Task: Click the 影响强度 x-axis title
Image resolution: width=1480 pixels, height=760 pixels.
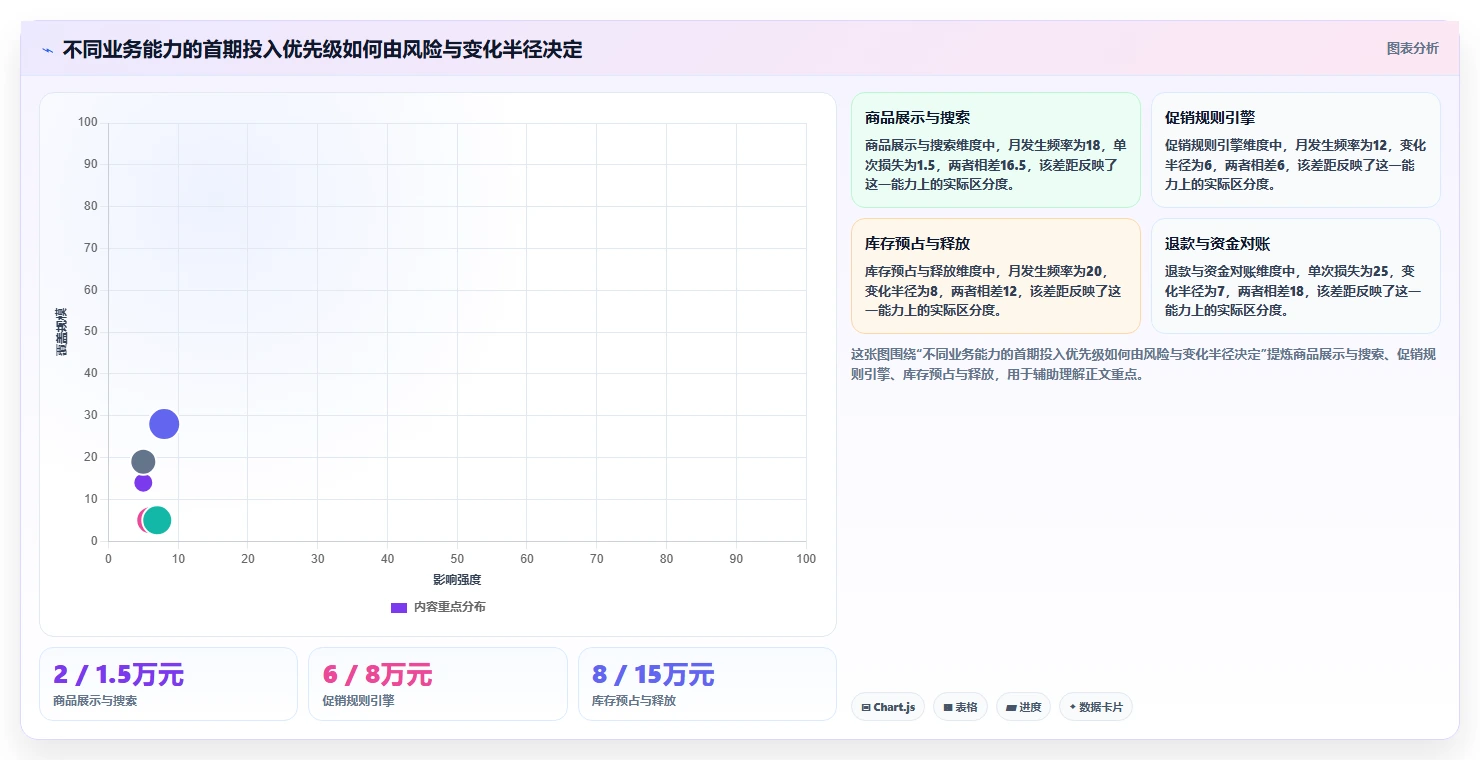Action: click(x=457, y=580)
